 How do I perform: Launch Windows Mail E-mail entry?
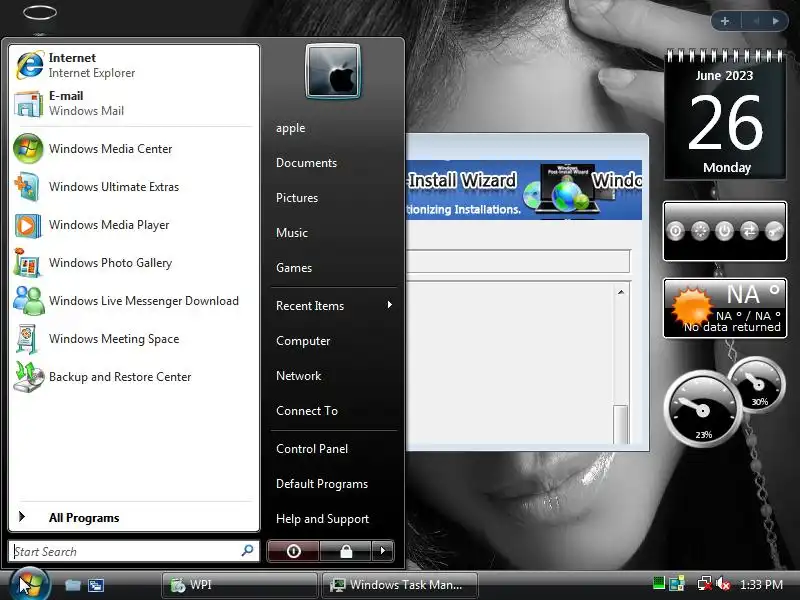click(134, 103)
